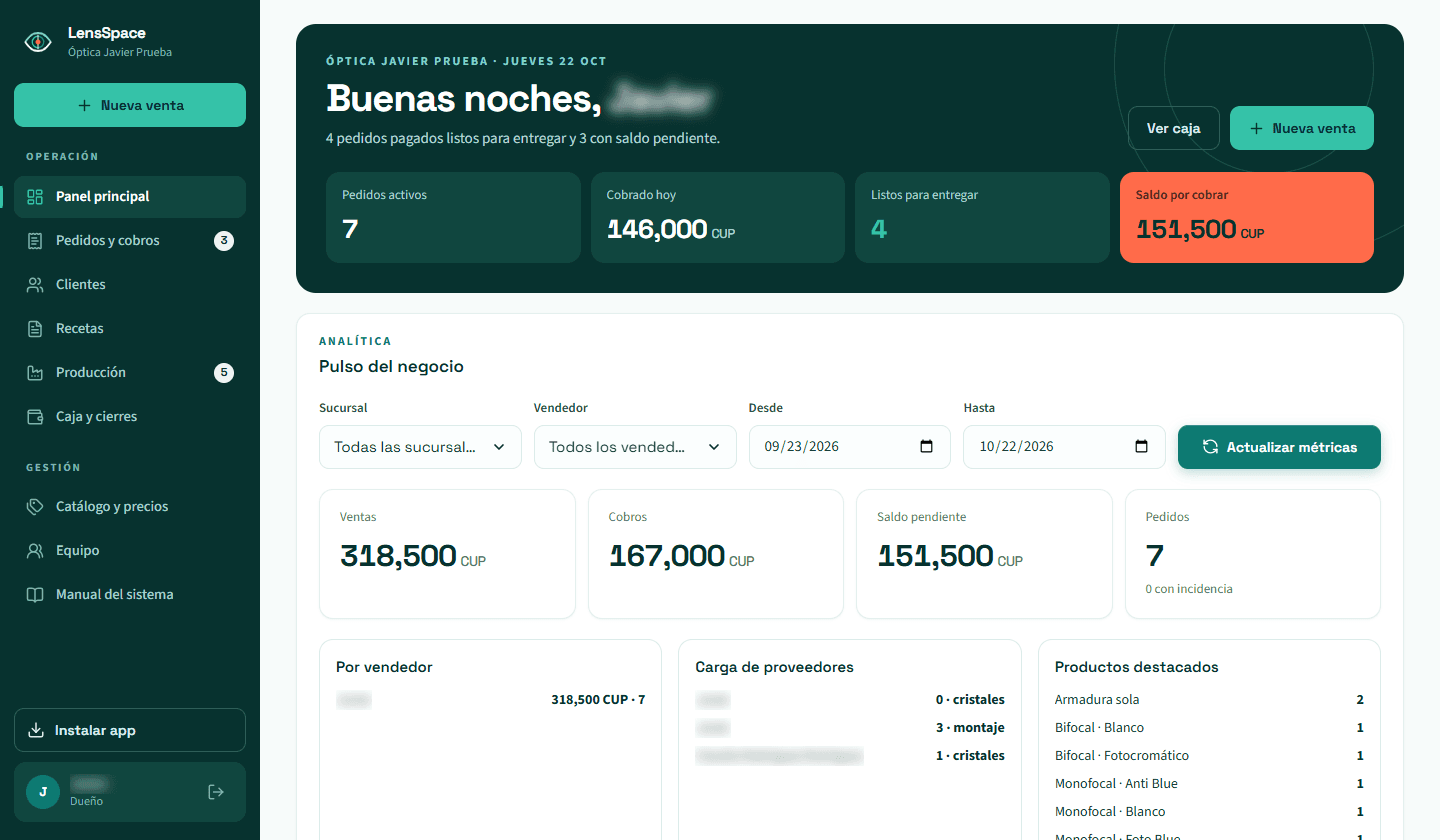Click the Producción factory icon
1440x840 pixels.
point(35,373)
